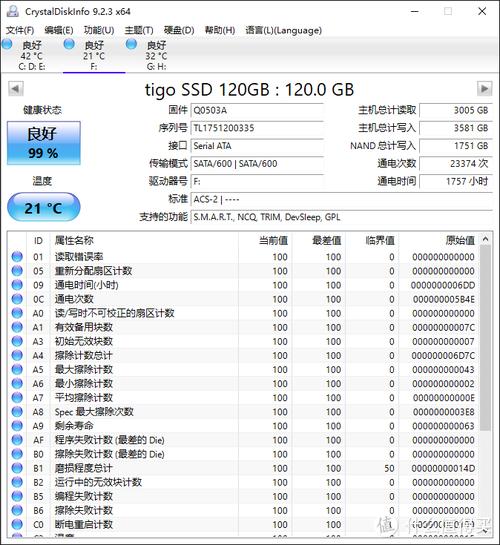This screenshot has height=545, width=500.
Task: Select the F: disk tab at 21 °C
Action: (94, 56)
